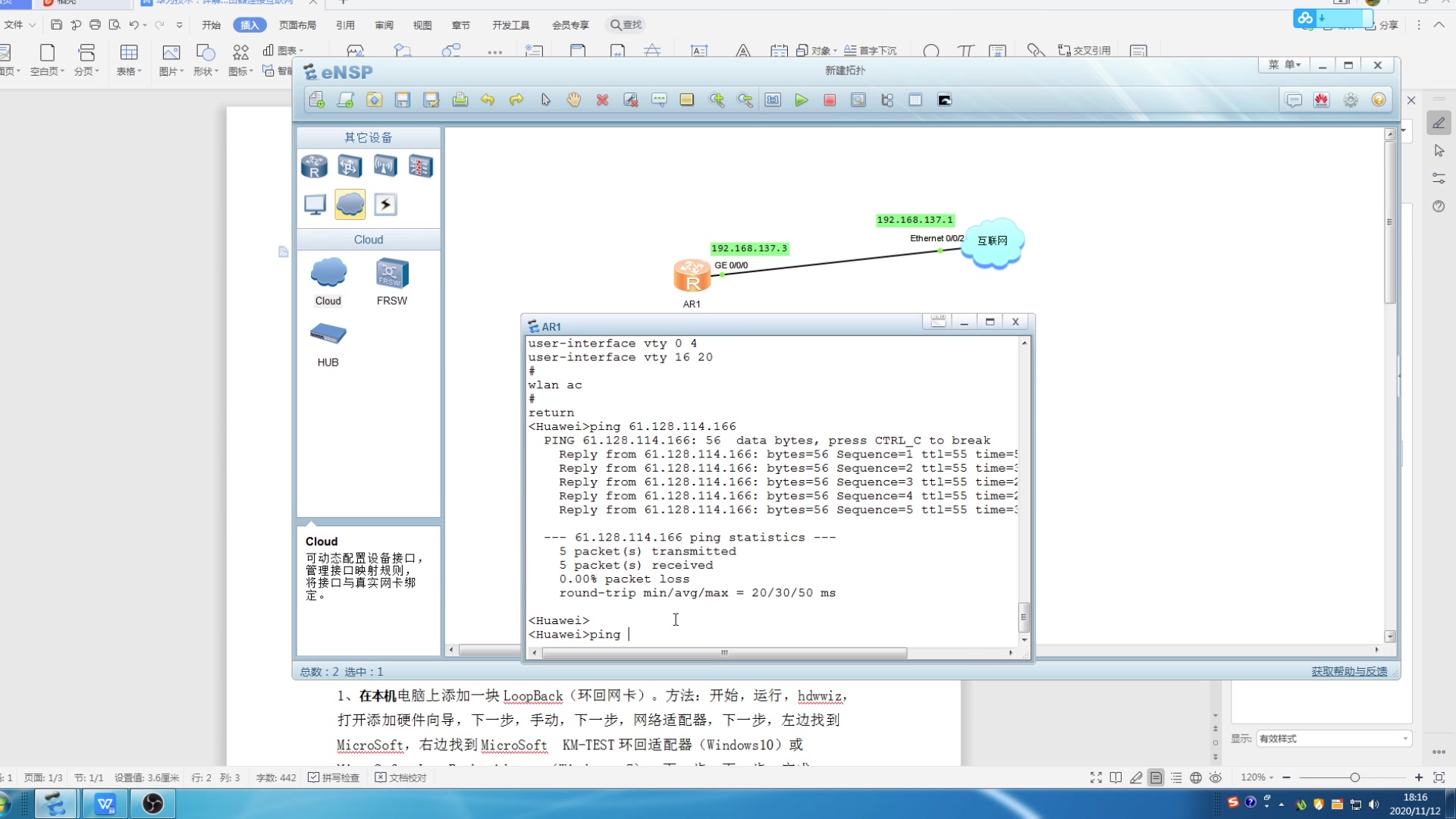The width and height of the screenshot is (1456, 819).
Task: Stop devices using red square icon
Action: tap(830, 100)
